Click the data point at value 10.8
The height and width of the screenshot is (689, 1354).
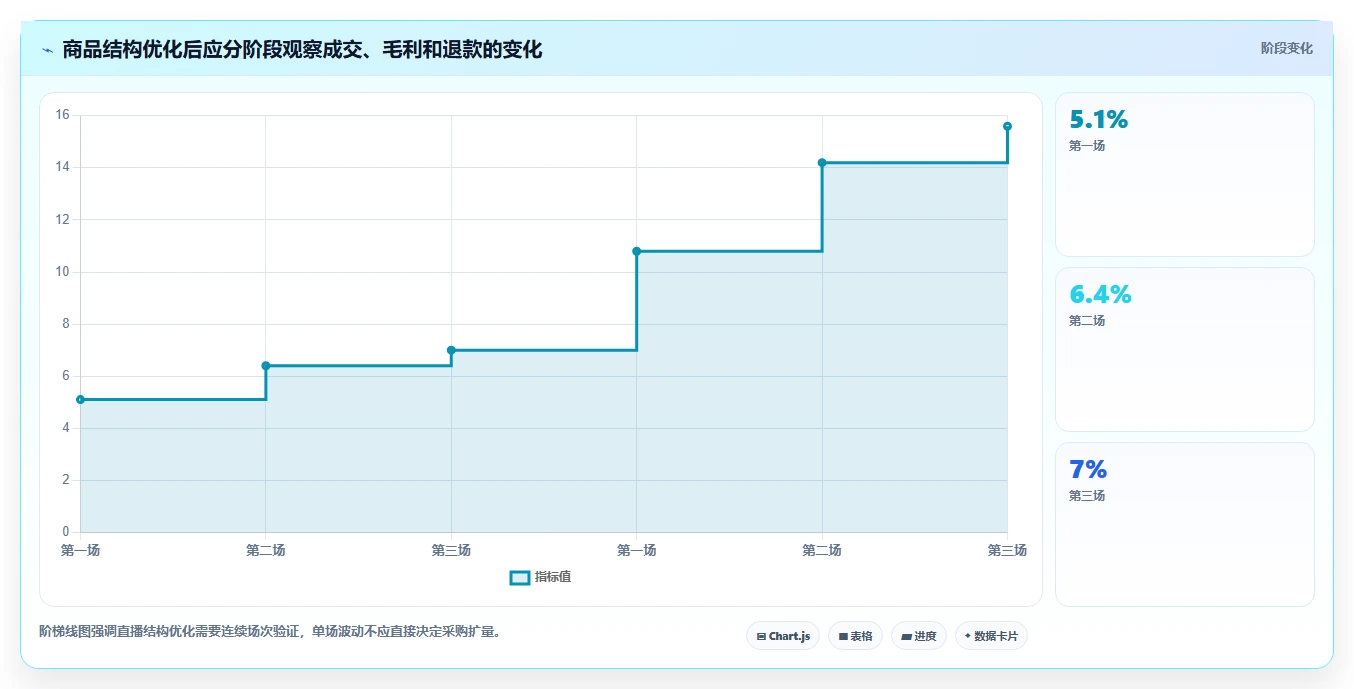(637, 251)
